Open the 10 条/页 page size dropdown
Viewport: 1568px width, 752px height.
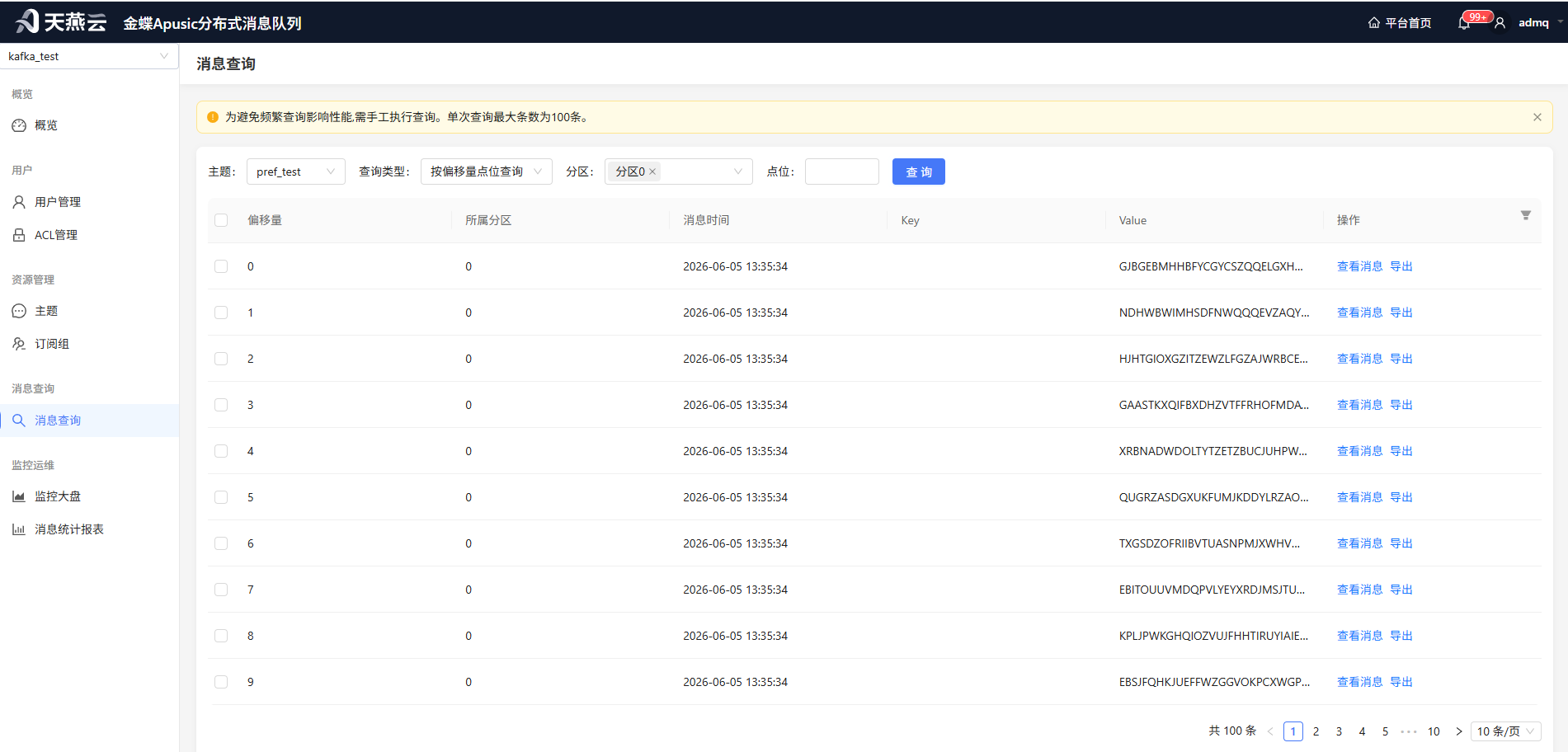(x=1505, y=731)
